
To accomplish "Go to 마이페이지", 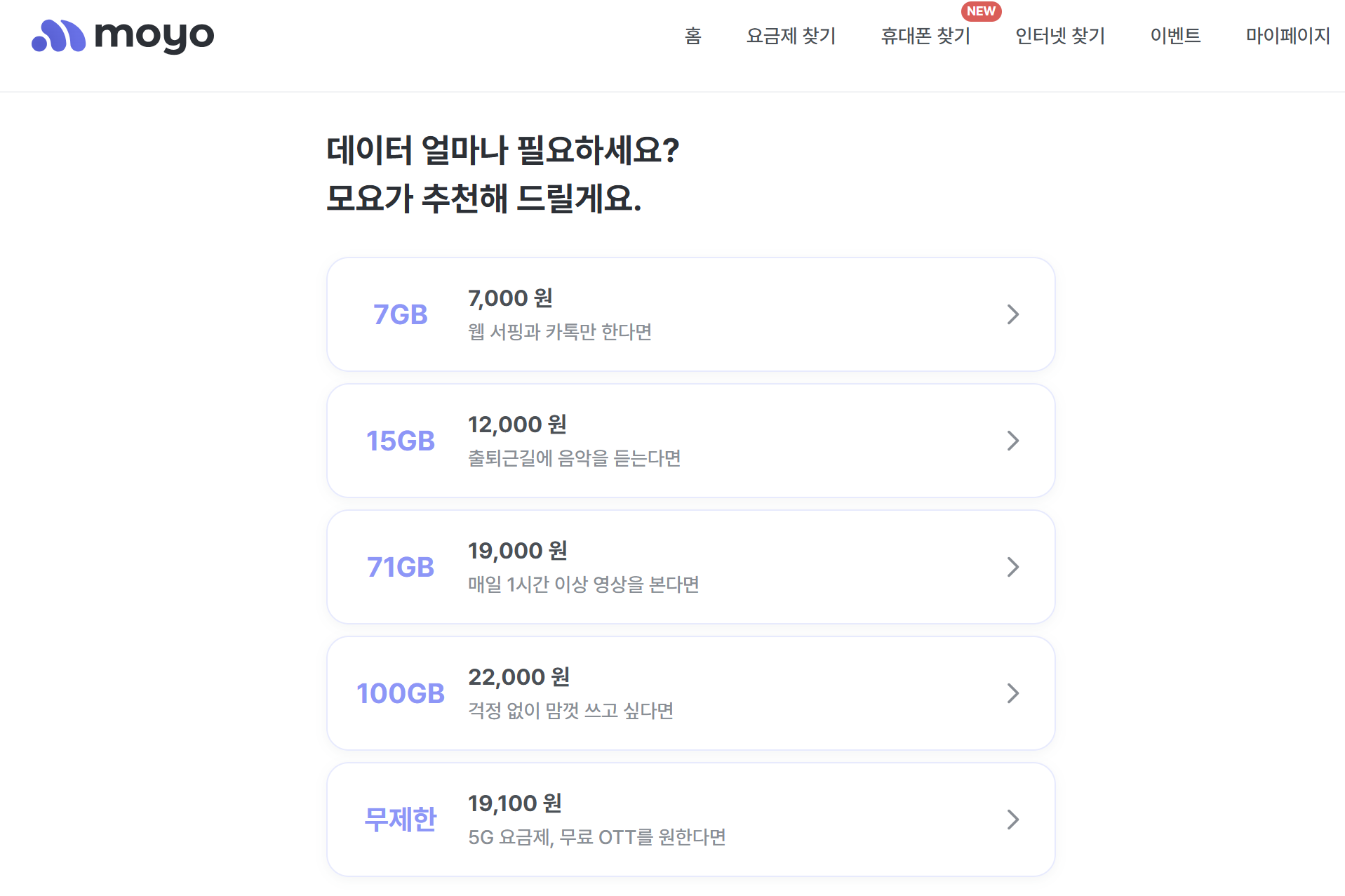I will coord(1287,36).
